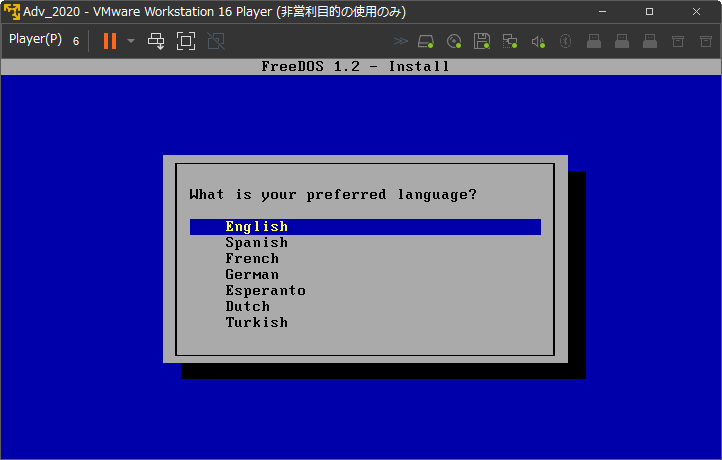Select Spanish in the language list

pos(256,243)
